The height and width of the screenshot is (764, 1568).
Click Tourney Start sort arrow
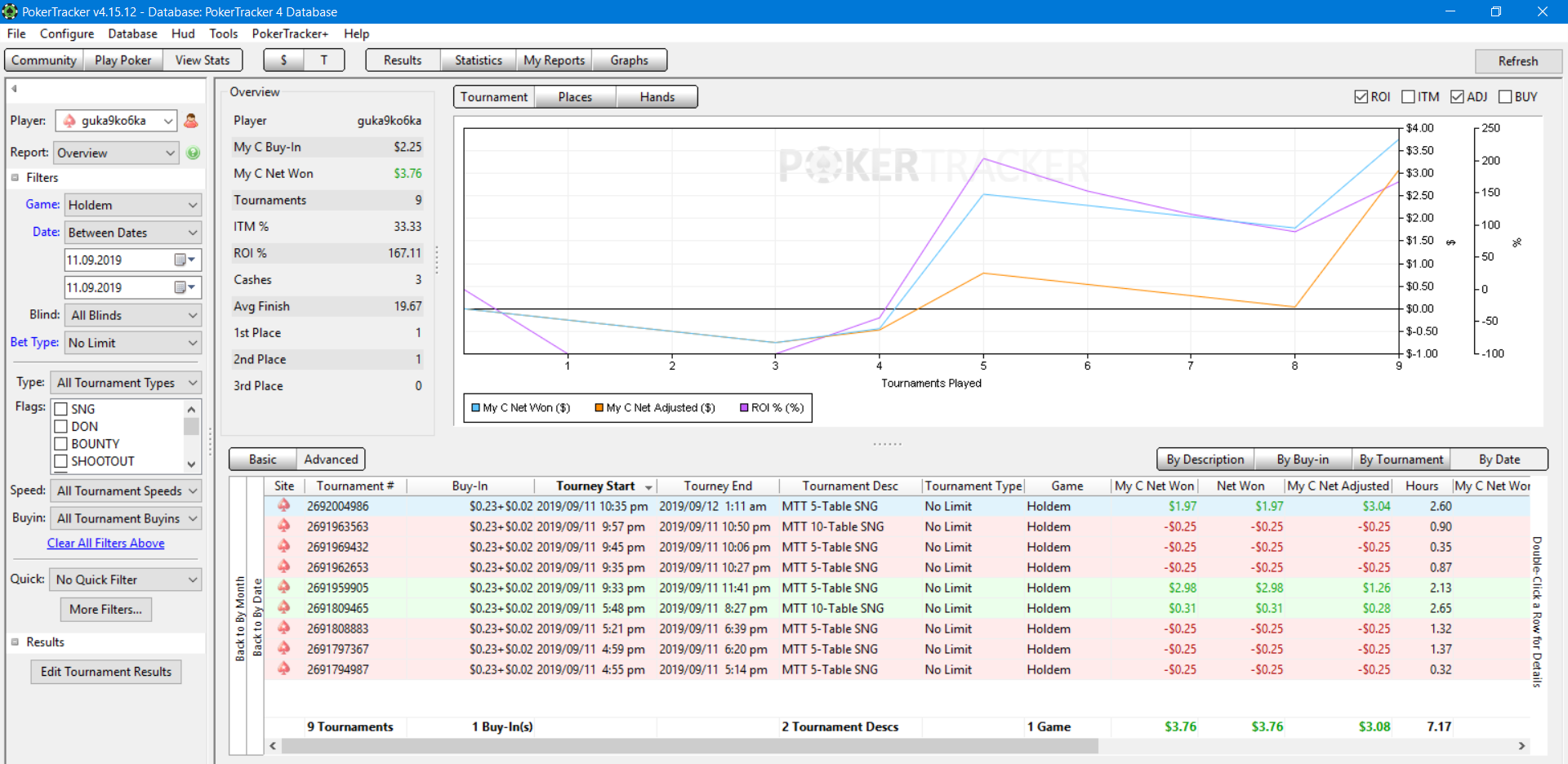coord(648,487)
